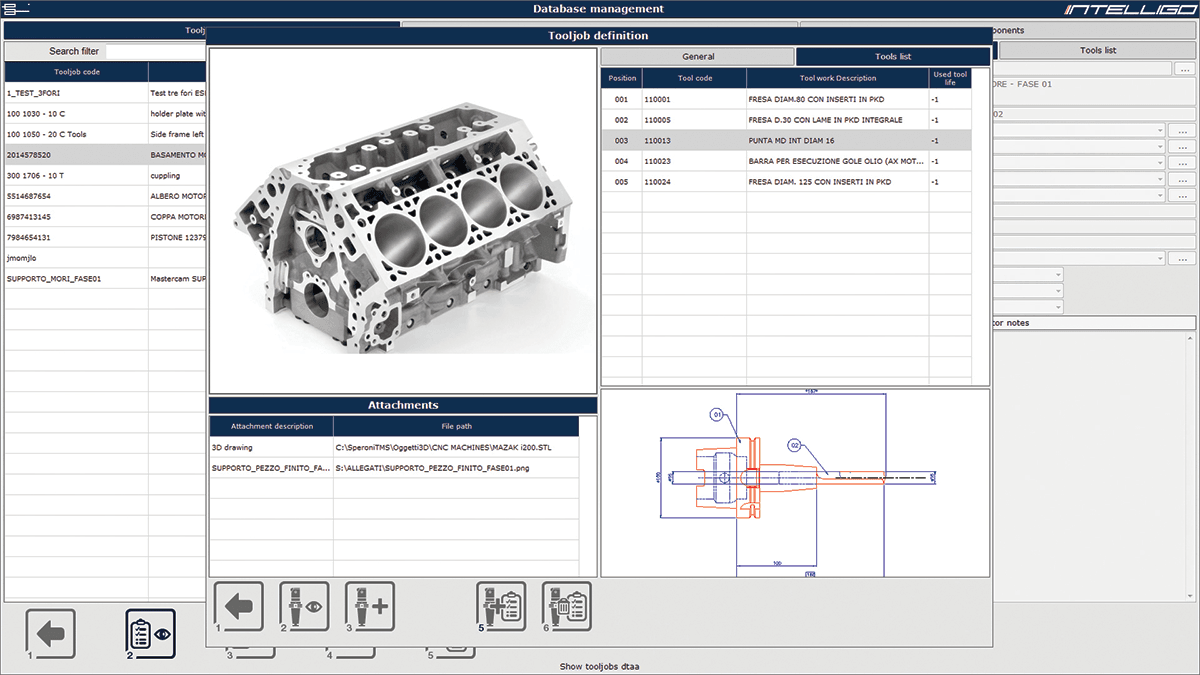Click the Tool code column header
This screenshot has height=675, width=1200.
tap(693, 78)
